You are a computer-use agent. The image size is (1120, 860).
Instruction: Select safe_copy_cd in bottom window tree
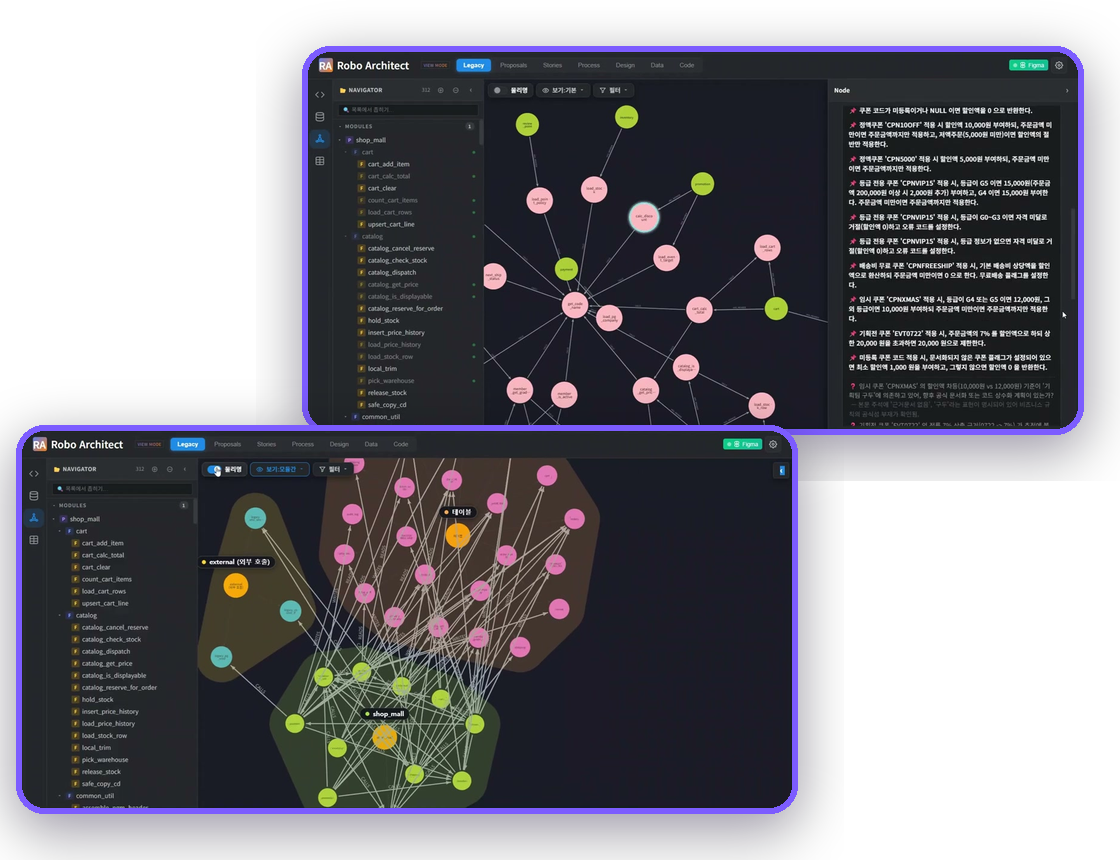click(101, 784)
